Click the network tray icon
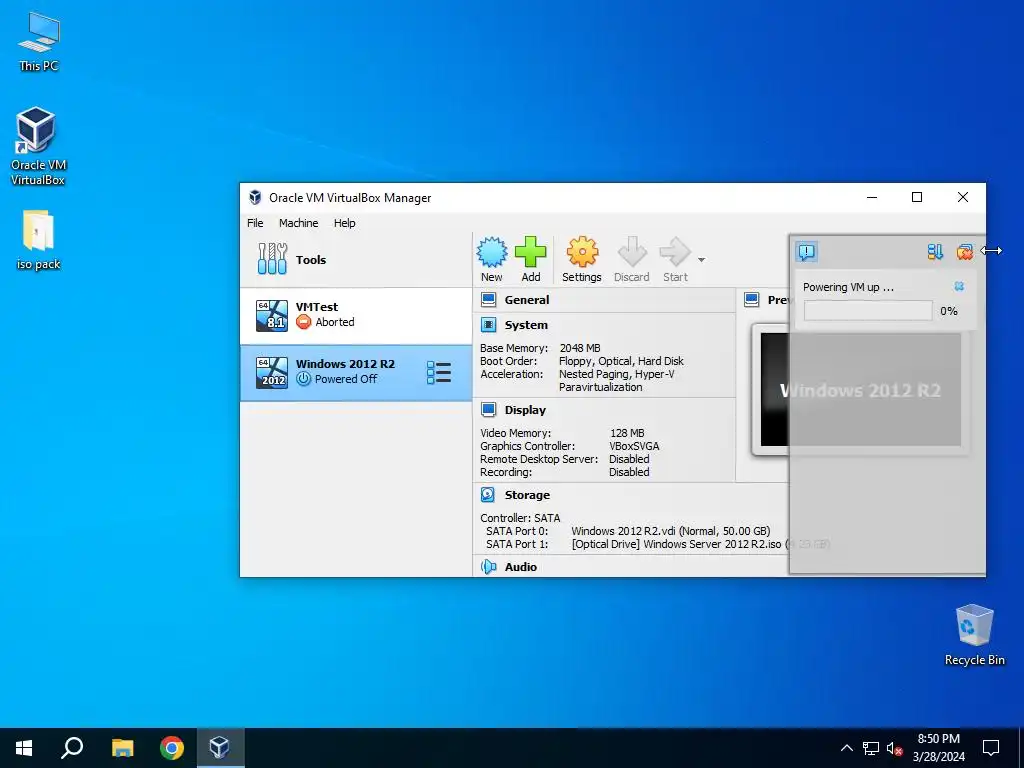Viewport: 1024px width, 768px height. click(871, 748)
